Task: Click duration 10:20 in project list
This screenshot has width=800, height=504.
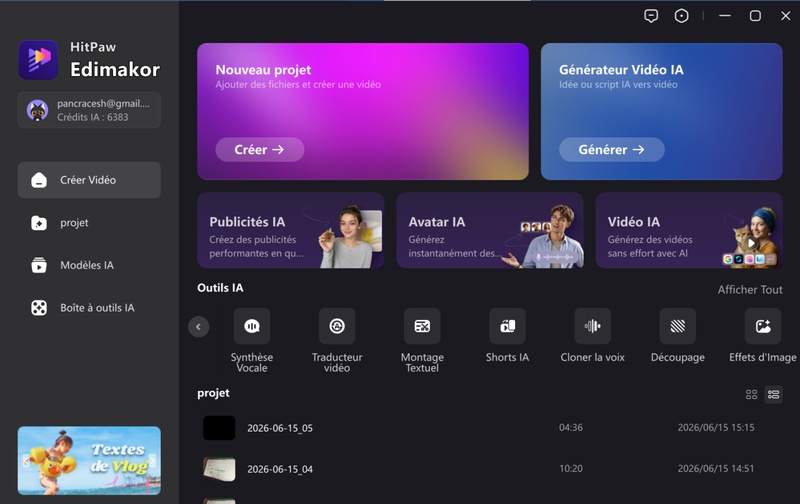Action: [x=571, y=468]
